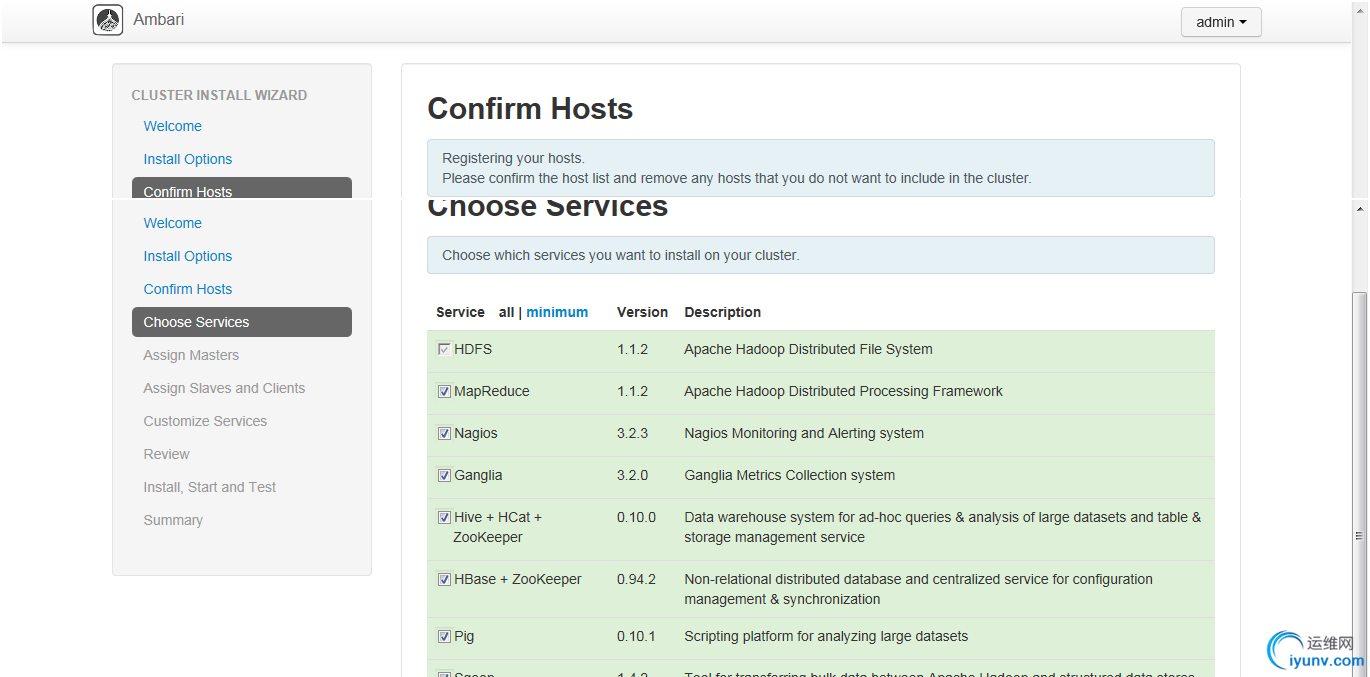Image resolution: width=1370 pixels, height=677 pixels.
Task: Uncheck the MapReduce service checkbox
Action: [x=444, y=392]
